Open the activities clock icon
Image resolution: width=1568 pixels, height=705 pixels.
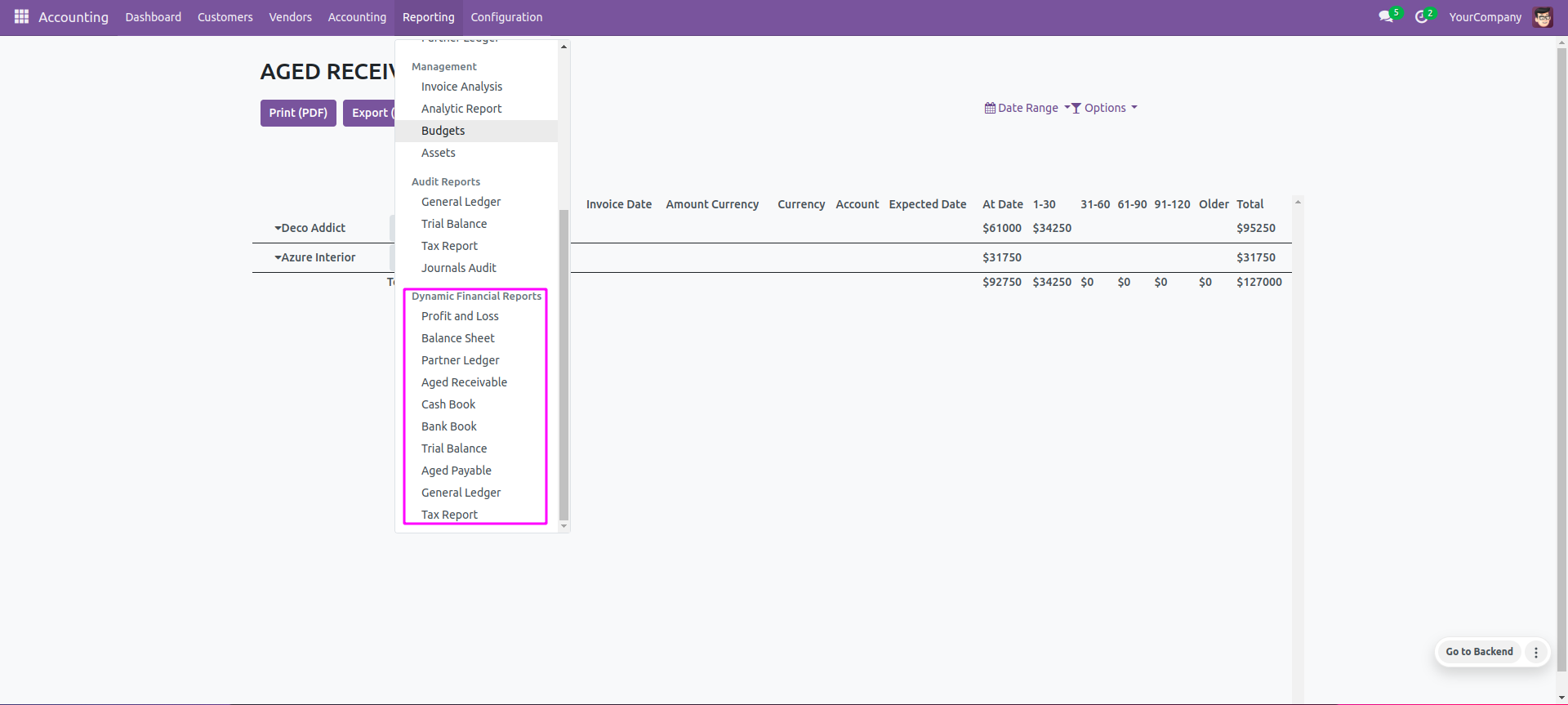point(1421,16)
